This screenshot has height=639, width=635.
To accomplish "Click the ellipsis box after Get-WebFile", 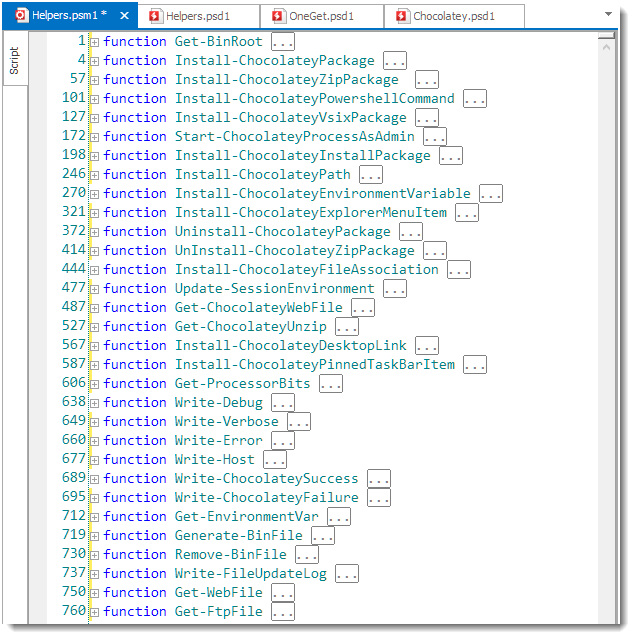I will coord(283,593).
